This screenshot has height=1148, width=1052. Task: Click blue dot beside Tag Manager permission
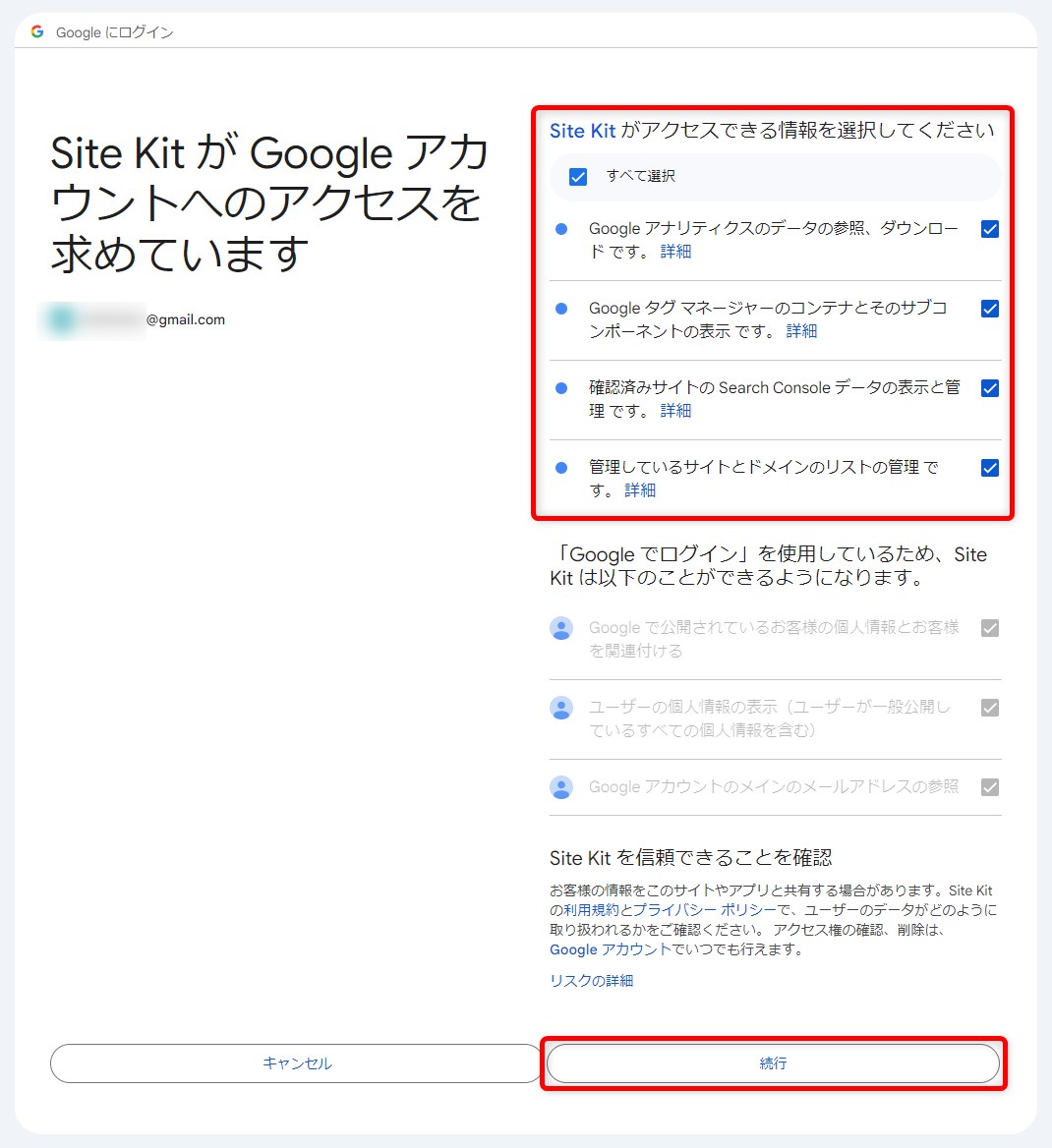click(x=561, y=309)
